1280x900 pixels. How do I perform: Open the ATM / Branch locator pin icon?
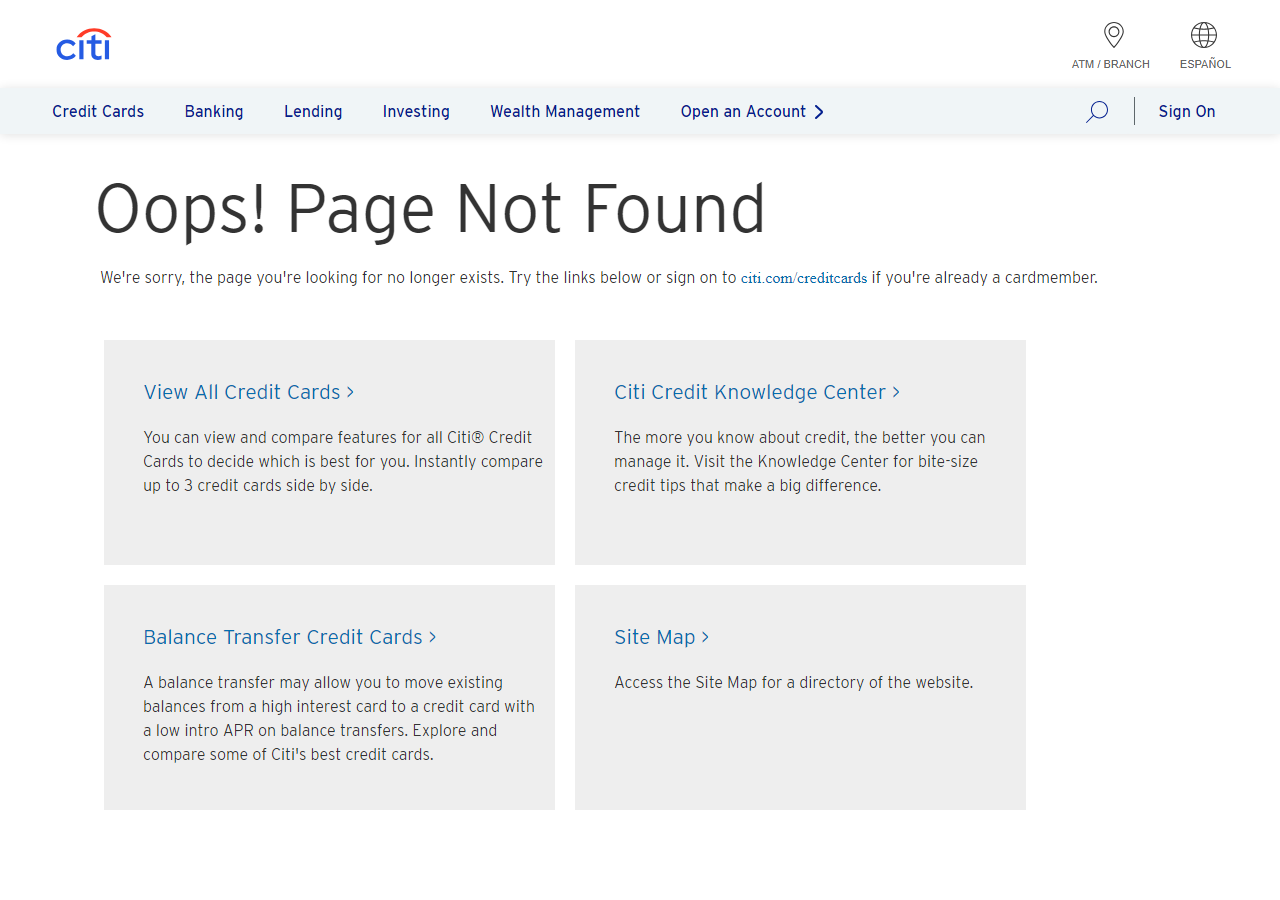point(1113,35)
